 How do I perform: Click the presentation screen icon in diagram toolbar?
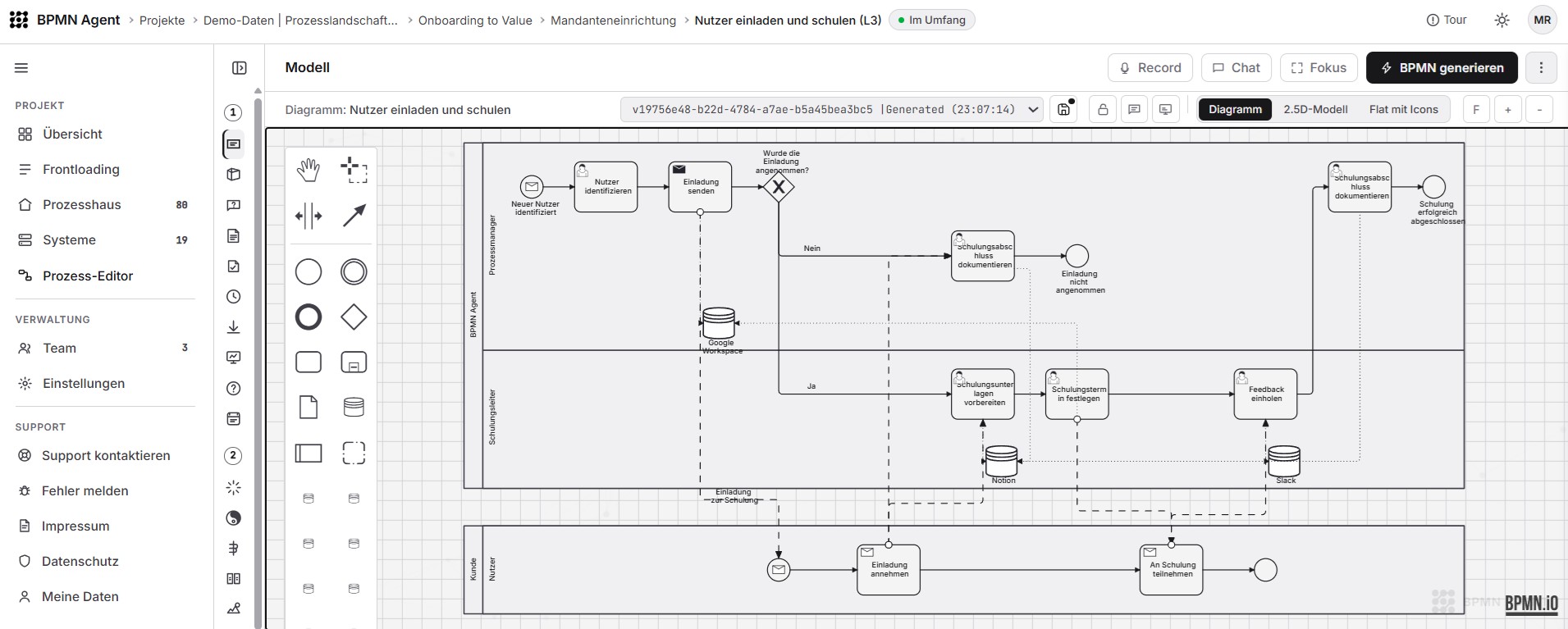(1165, 110)
